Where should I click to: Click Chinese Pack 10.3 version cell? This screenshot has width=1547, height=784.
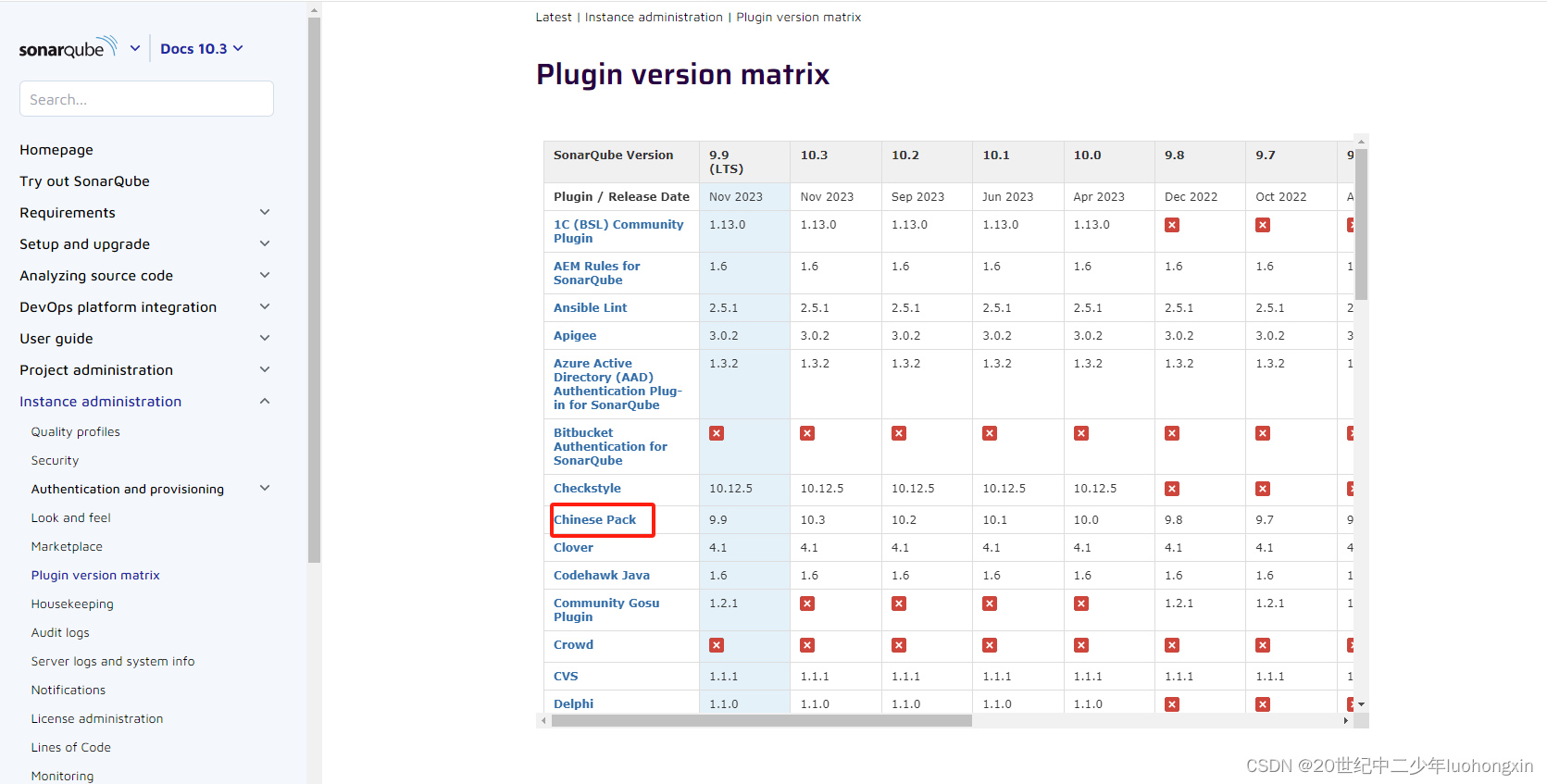pos(836,519)
